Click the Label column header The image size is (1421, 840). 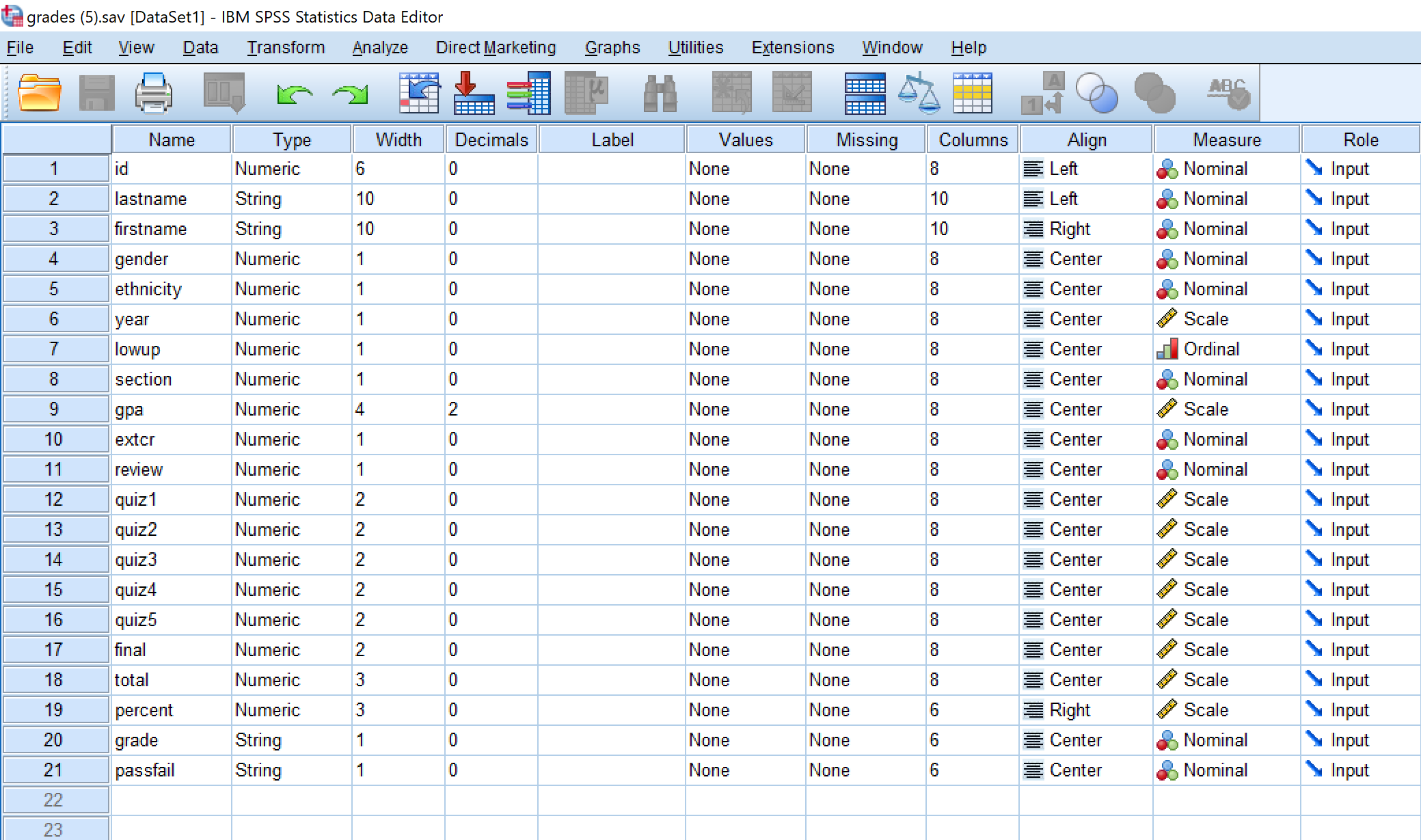point(612,139)
